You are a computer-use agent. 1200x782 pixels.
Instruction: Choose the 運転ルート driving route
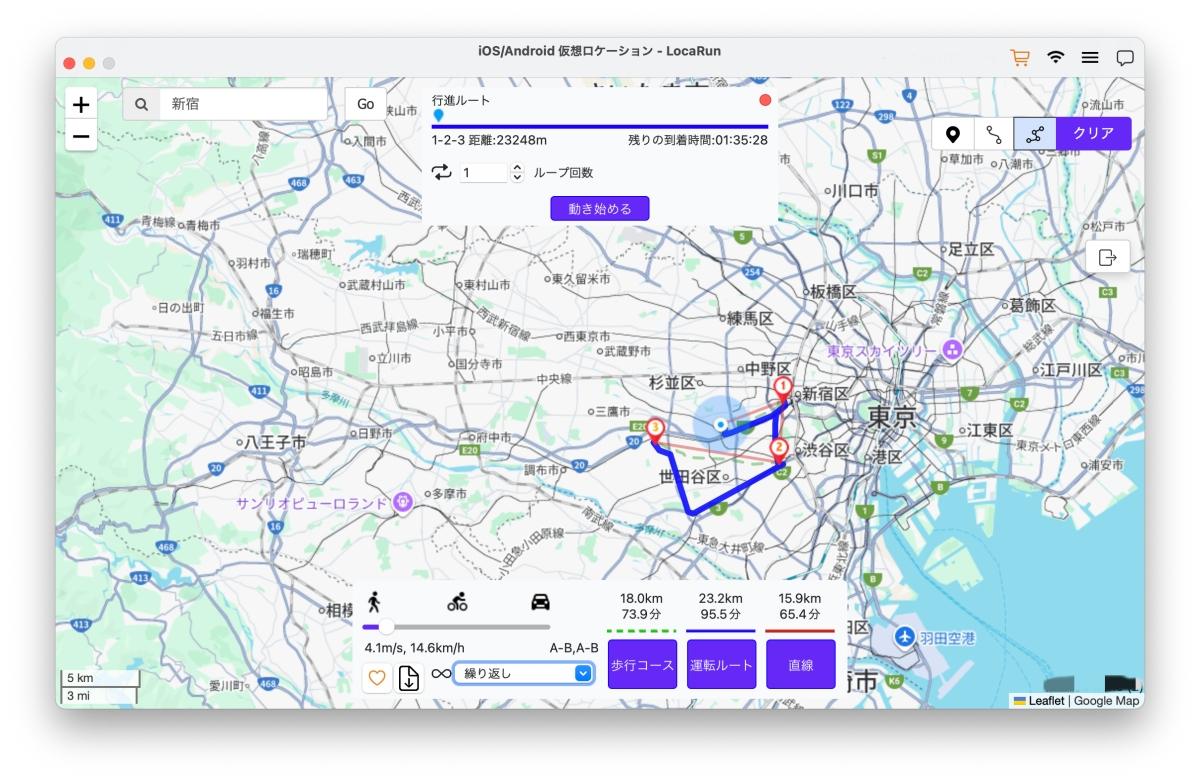tap(721, 664)
